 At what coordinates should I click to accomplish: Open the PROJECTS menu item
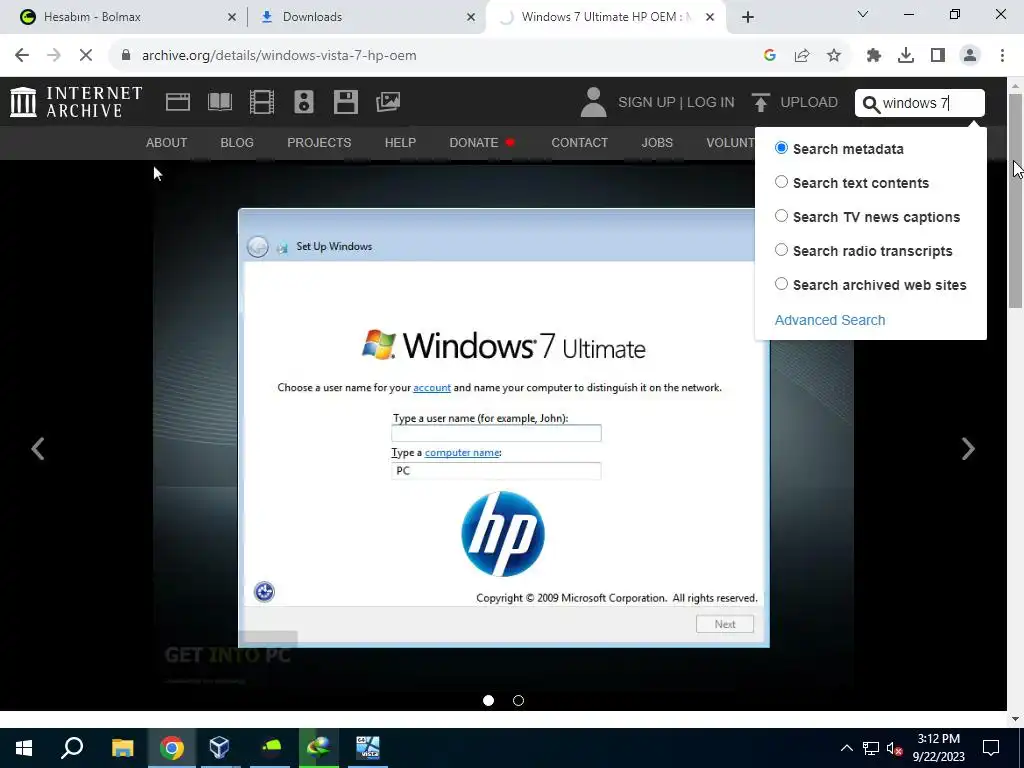coord(319,142)
